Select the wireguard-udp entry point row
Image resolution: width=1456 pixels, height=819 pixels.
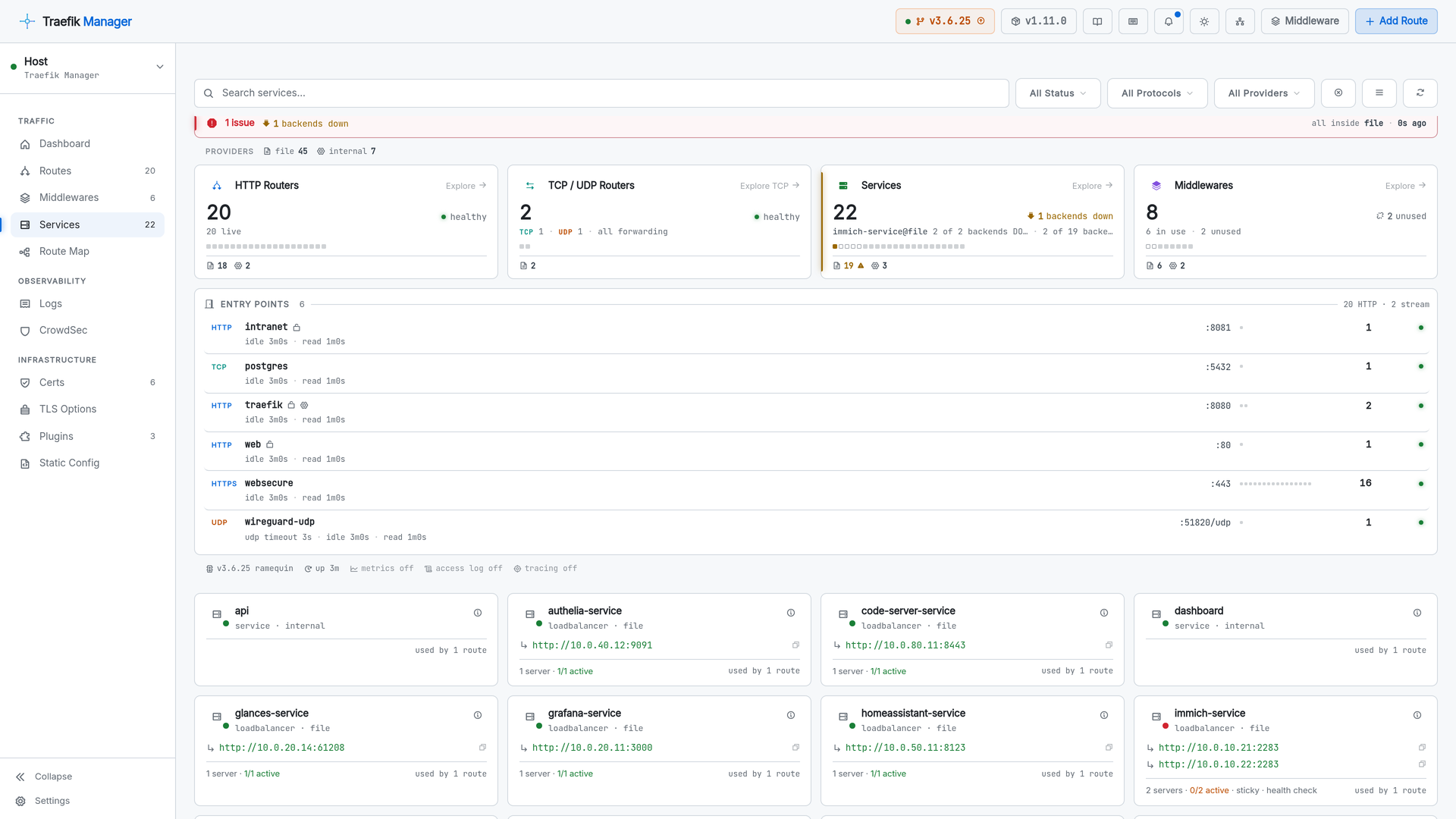click(816, 529)
